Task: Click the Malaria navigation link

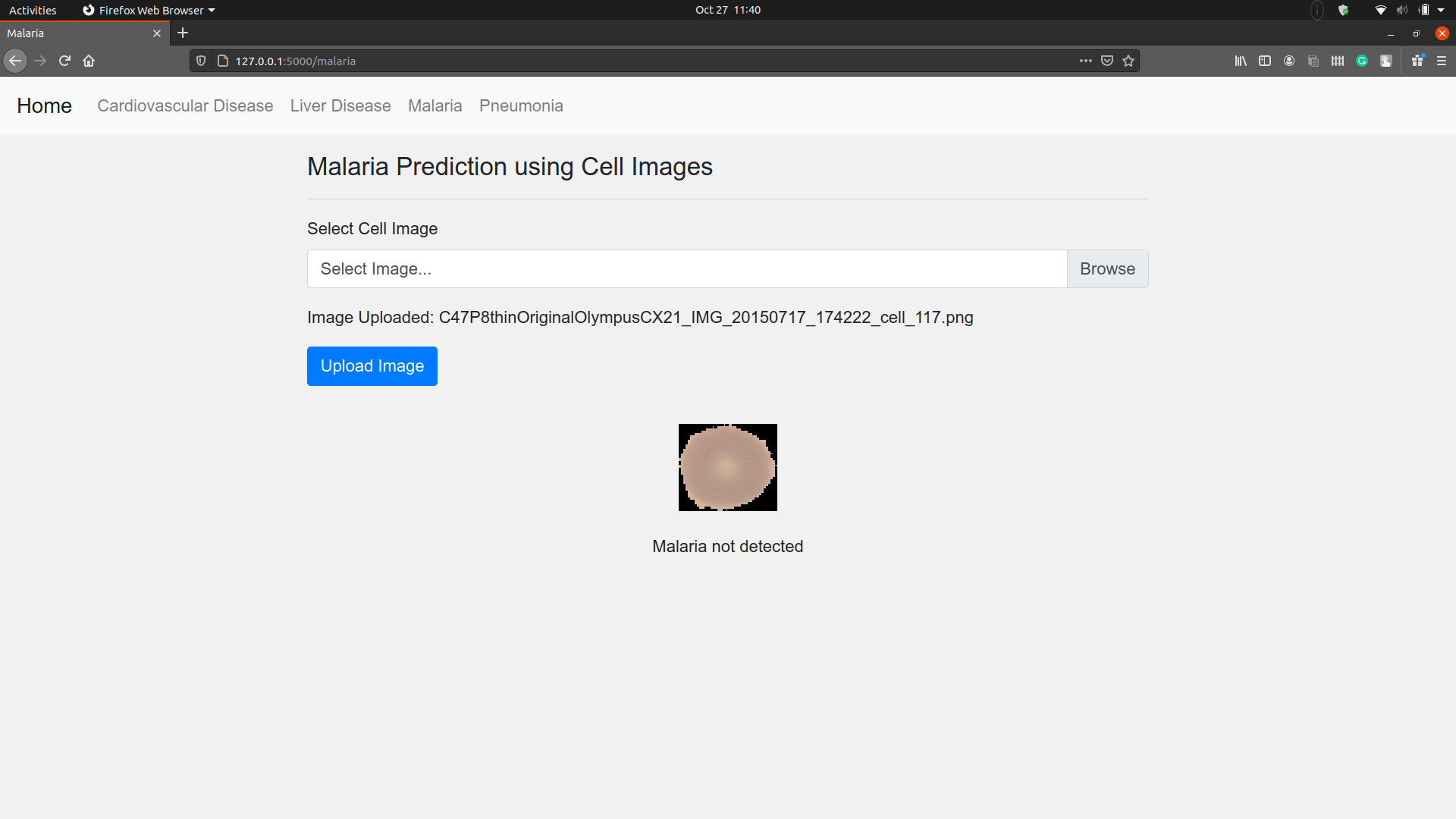Action: pyautogui.click(x=435, y=106)
